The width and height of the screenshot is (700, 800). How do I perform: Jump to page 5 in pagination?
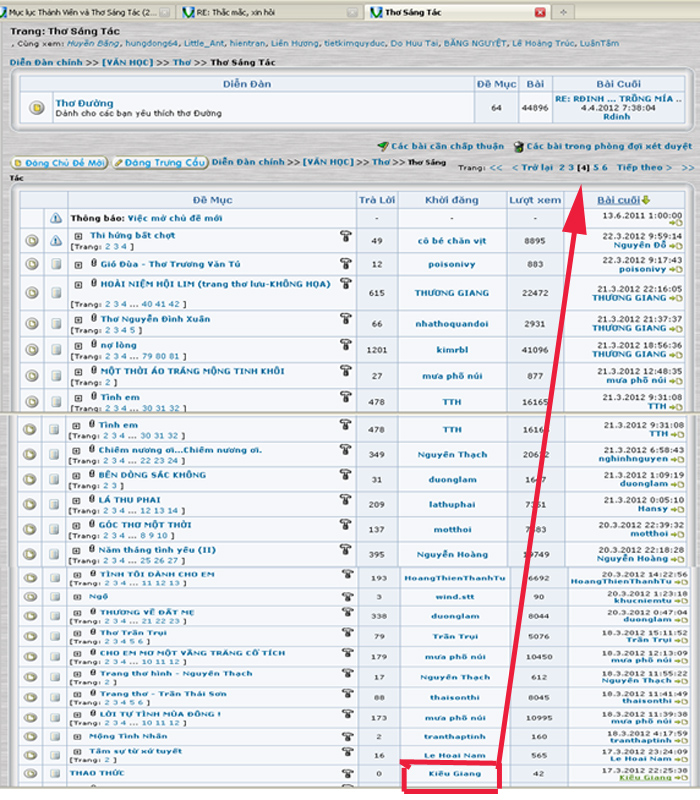tap(596, 167)
